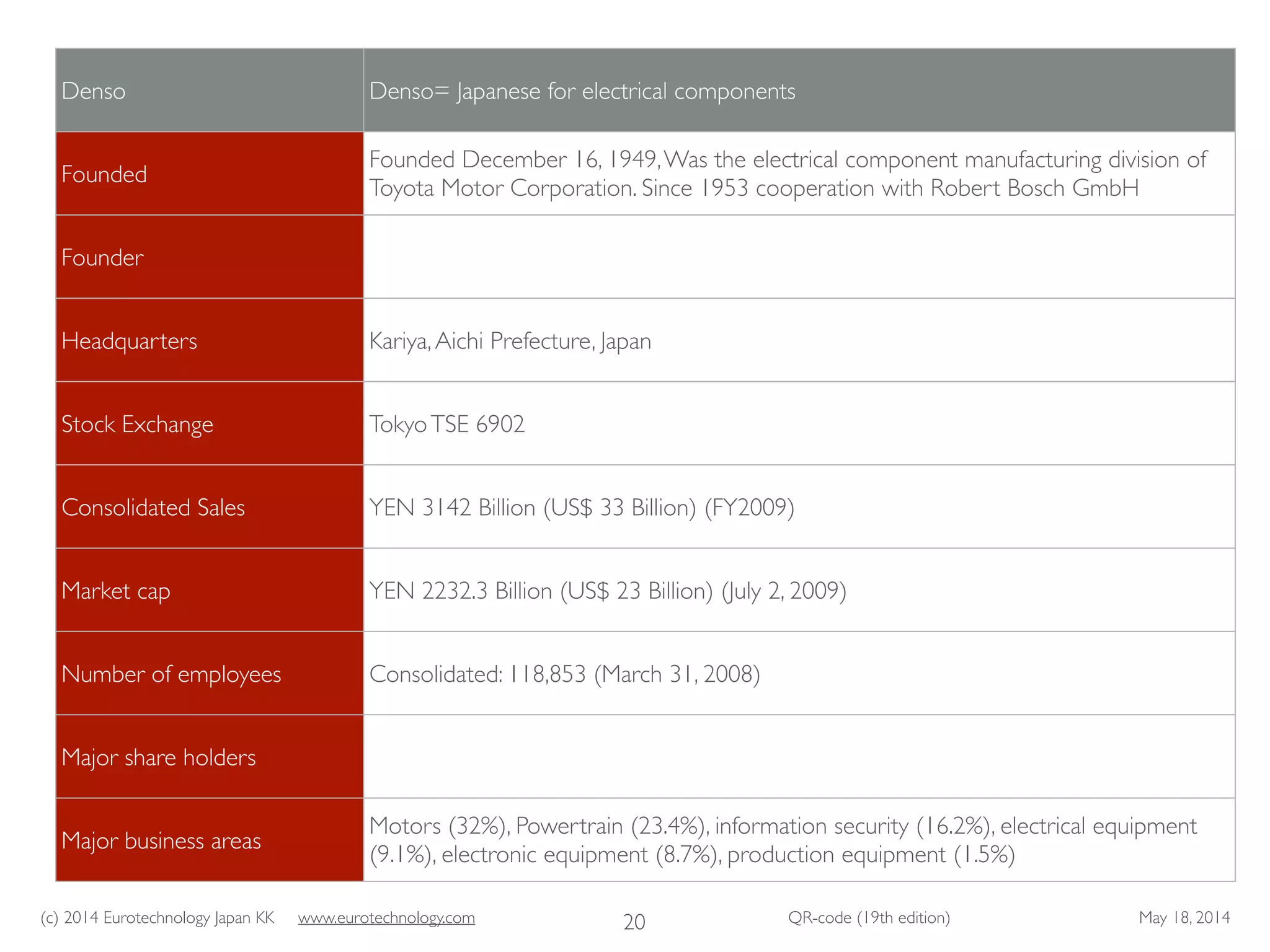Open the www.eurotechnology.com link

(x=386, y=918)
